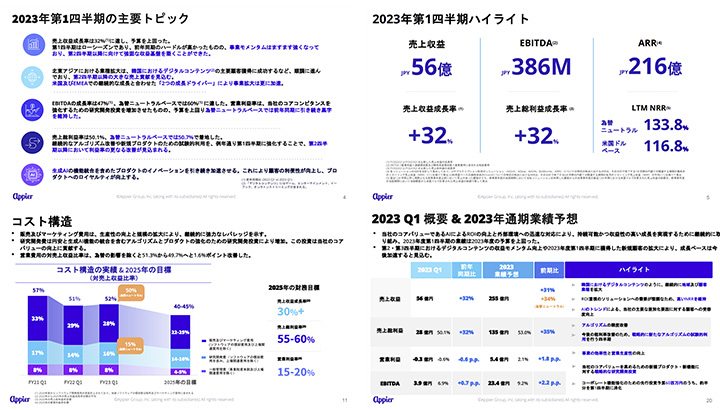
Task: Click the EBITDA row label in the table
Action: coord(390,383)
